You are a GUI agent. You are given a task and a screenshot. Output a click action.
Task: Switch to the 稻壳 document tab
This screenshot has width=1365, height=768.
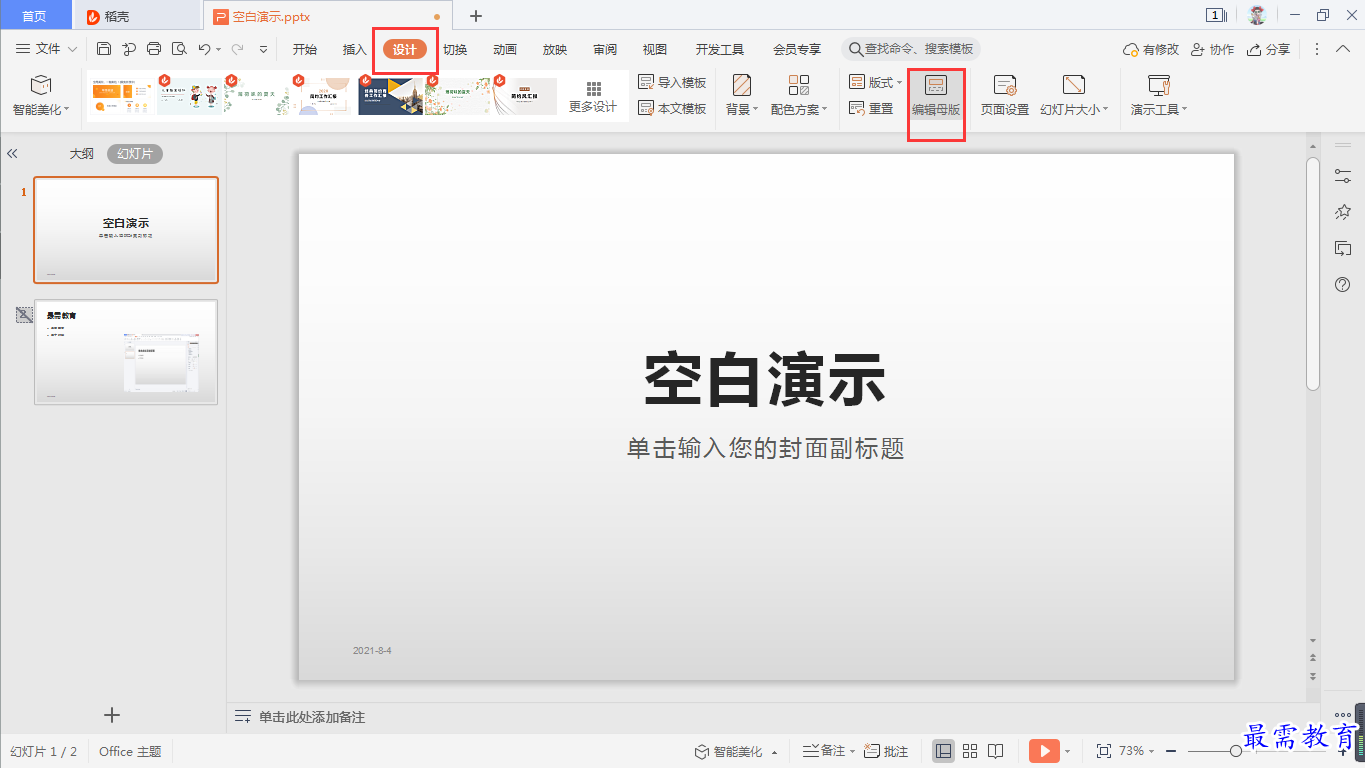pos(137,16)
